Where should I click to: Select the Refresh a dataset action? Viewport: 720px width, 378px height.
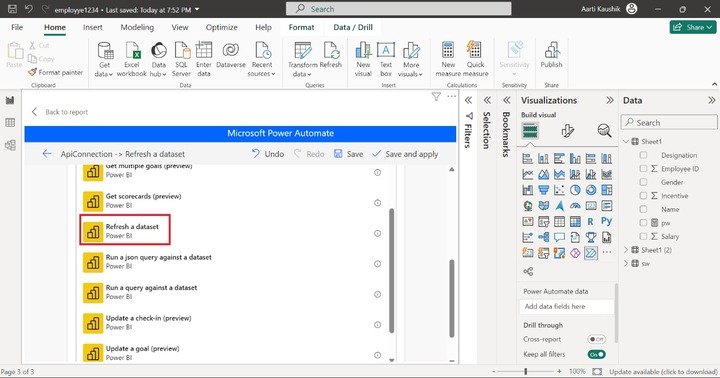125,230
